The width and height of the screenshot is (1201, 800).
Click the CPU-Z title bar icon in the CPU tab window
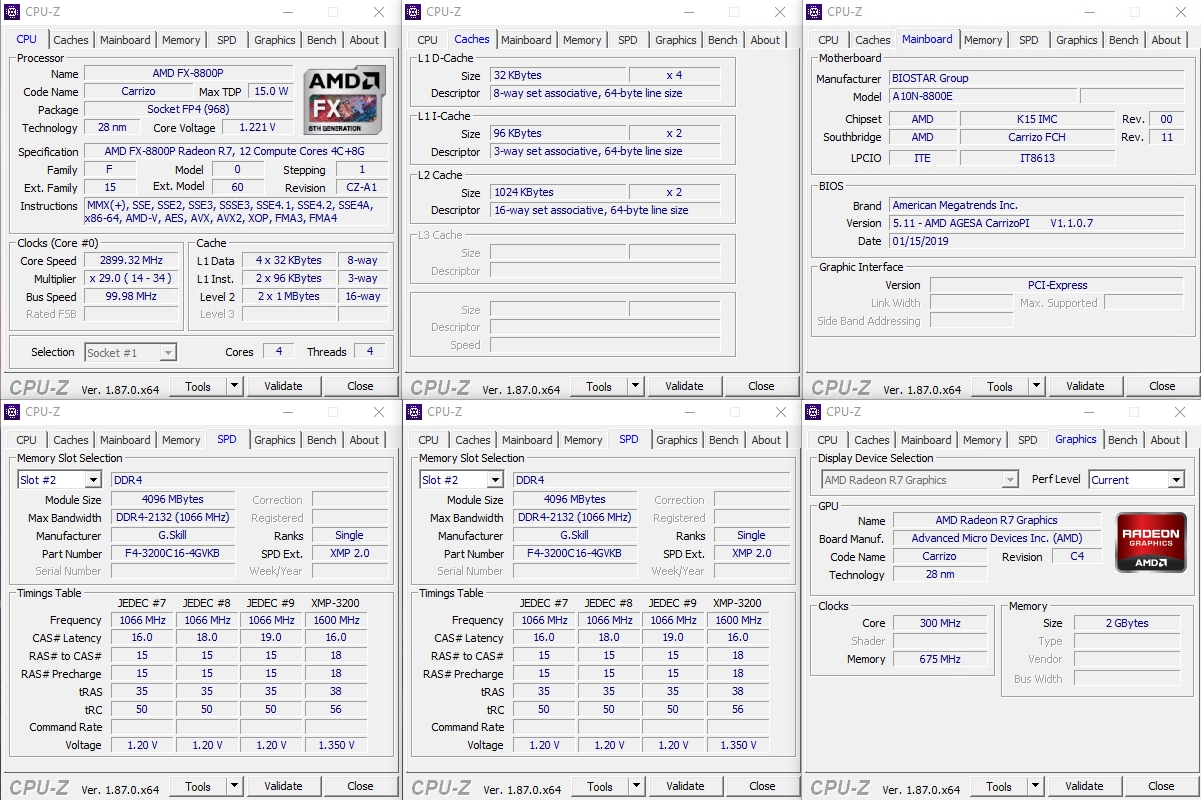(x=11, y=12)
